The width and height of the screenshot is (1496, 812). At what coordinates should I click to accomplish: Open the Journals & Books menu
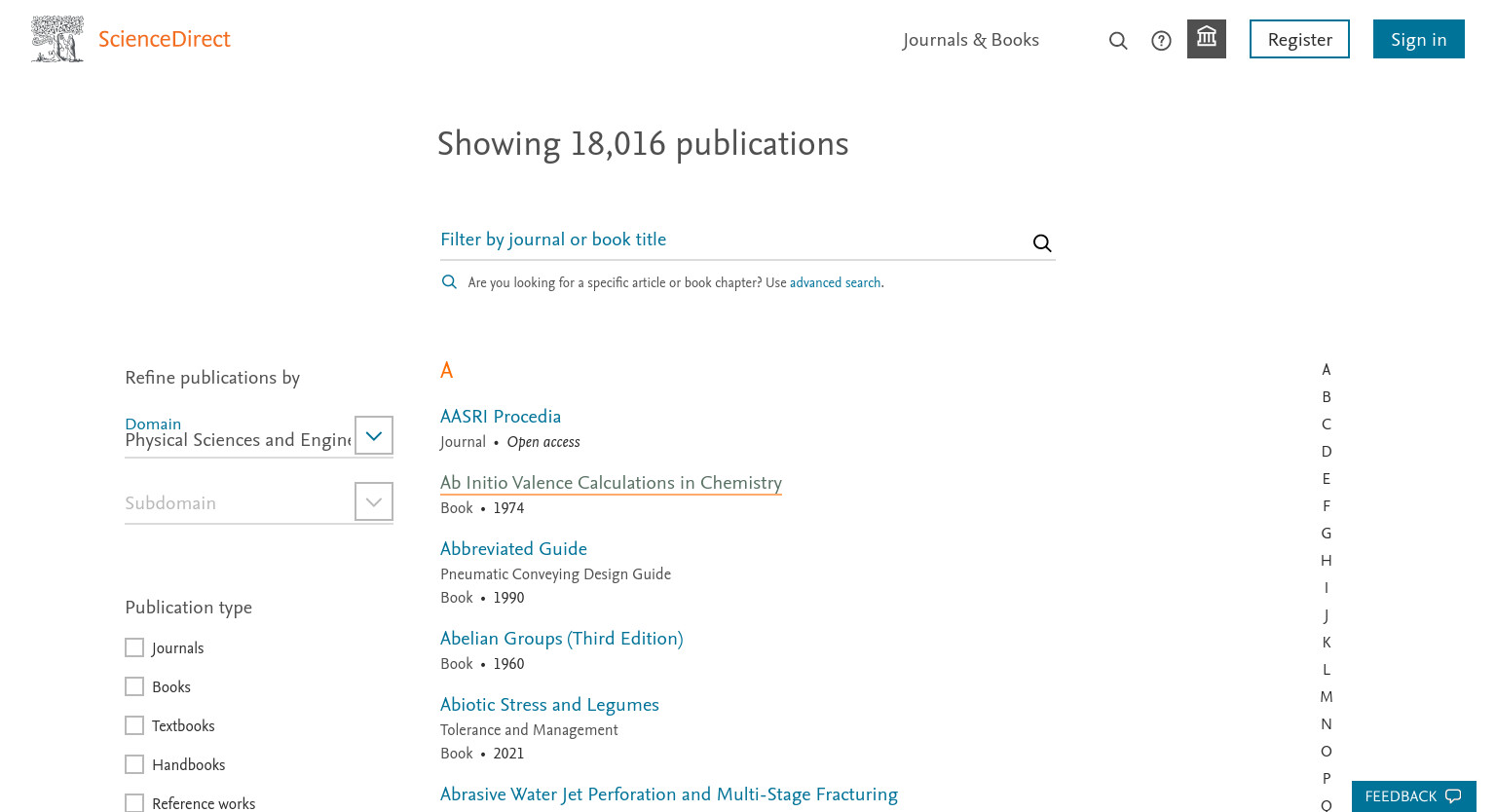(971, 40)
